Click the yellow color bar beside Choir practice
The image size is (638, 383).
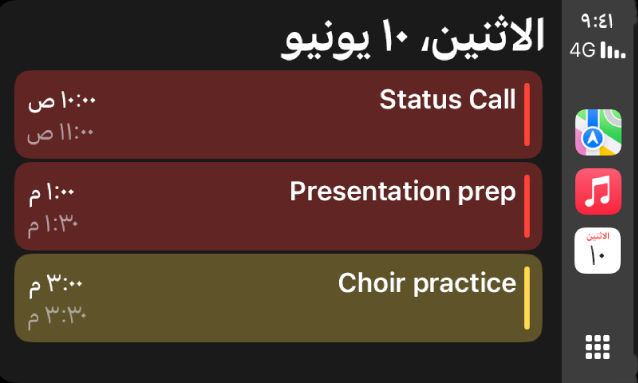(x=527, y=298)
